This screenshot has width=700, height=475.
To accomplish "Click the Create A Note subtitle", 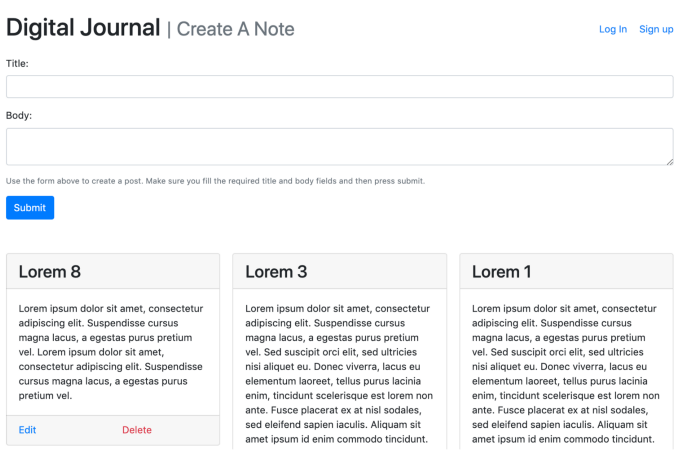I will click(235, 29).
